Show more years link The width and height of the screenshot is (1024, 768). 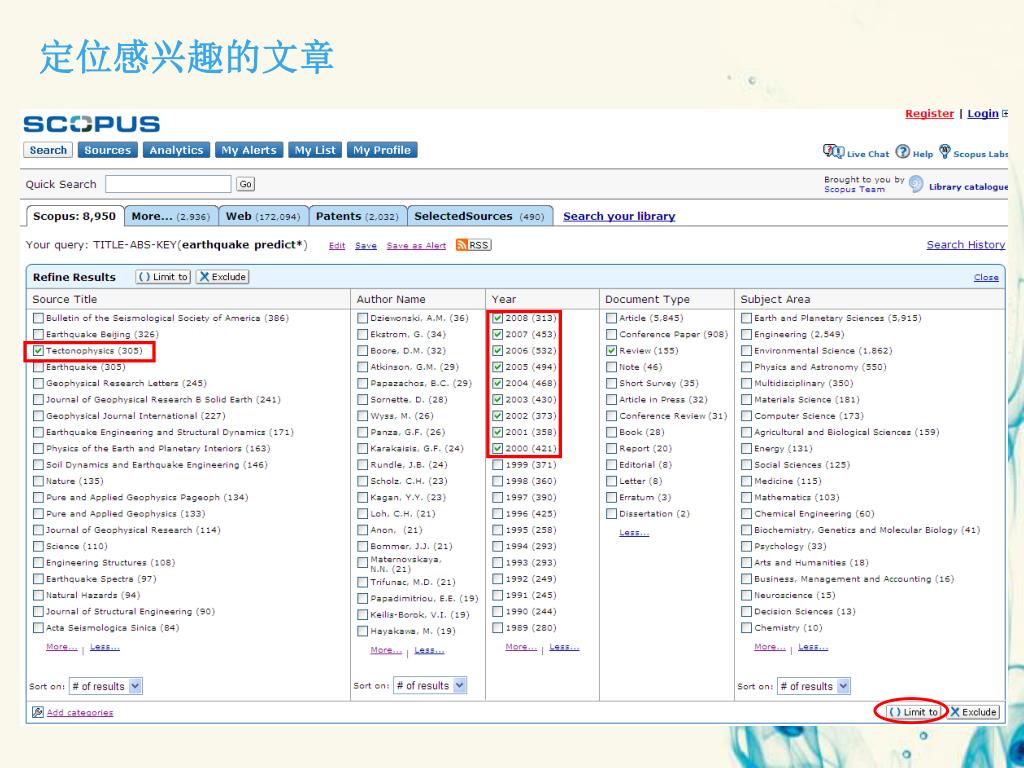click(520, 647)
